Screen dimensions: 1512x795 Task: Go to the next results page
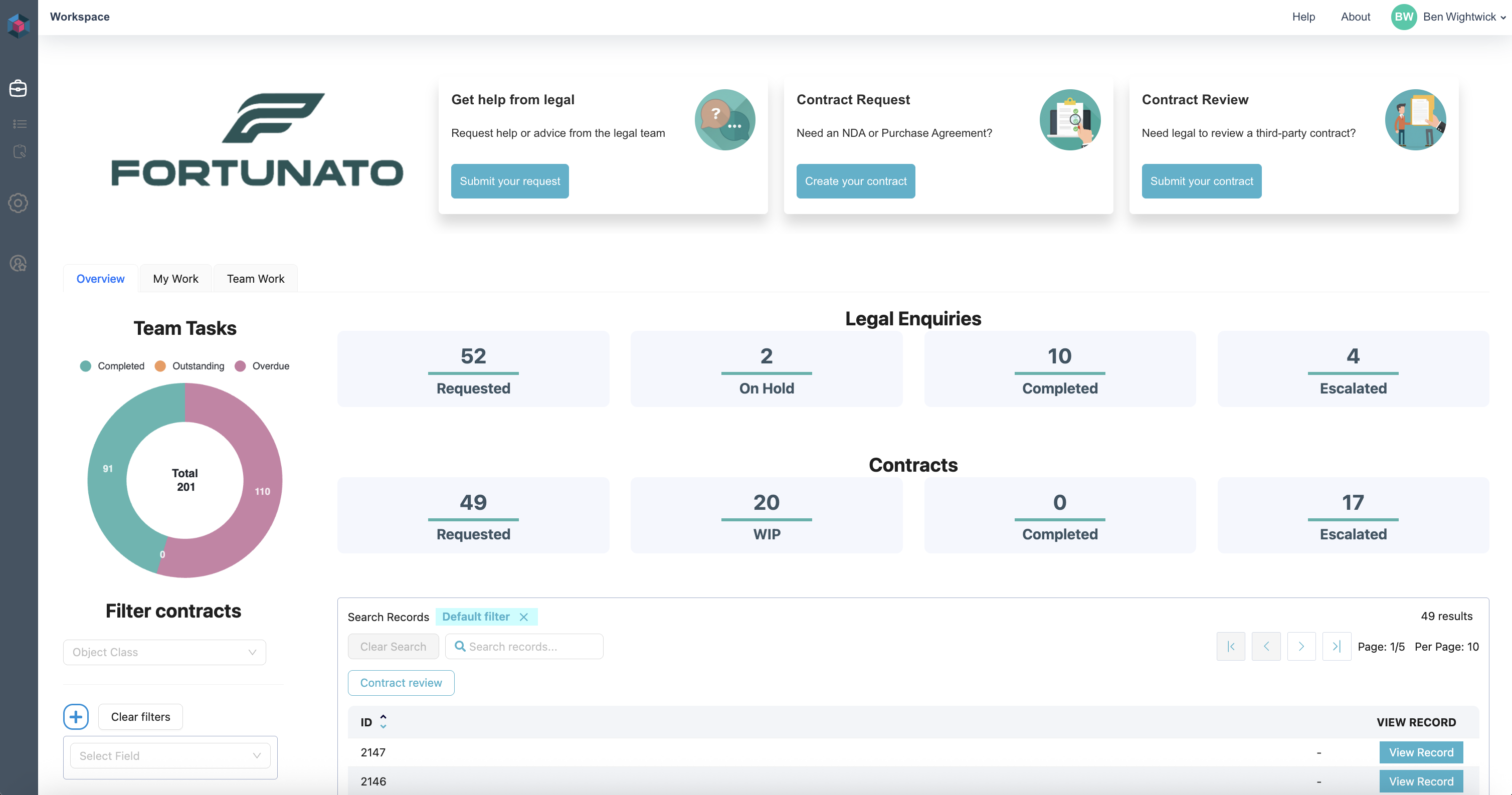[1301, 646]
